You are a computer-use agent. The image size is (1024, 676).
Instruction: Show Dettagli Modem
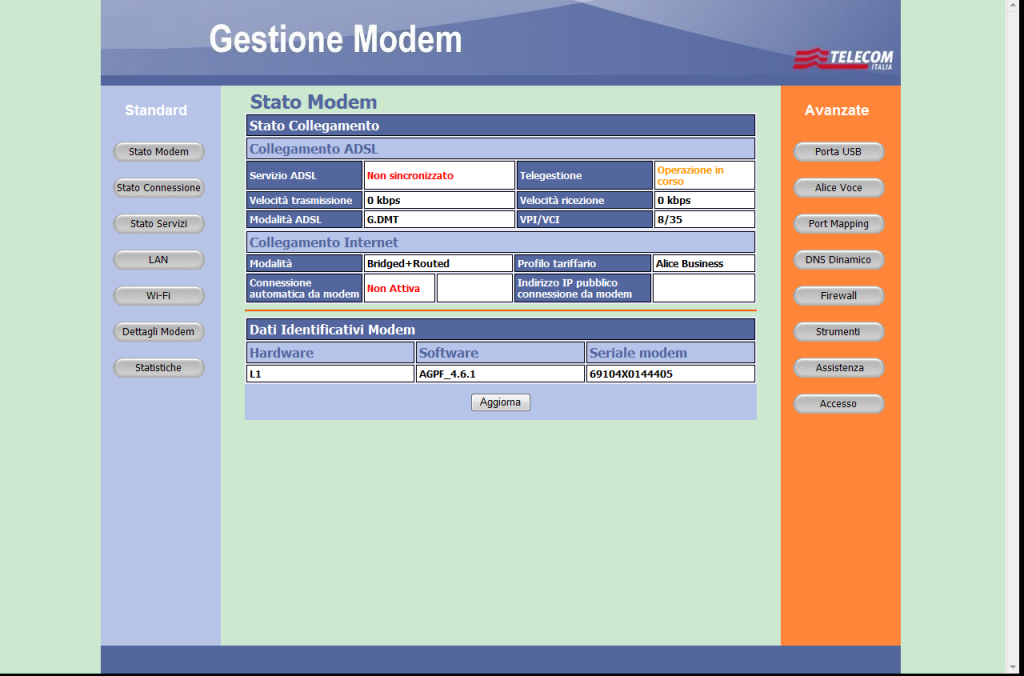click(x=158, y=331)
